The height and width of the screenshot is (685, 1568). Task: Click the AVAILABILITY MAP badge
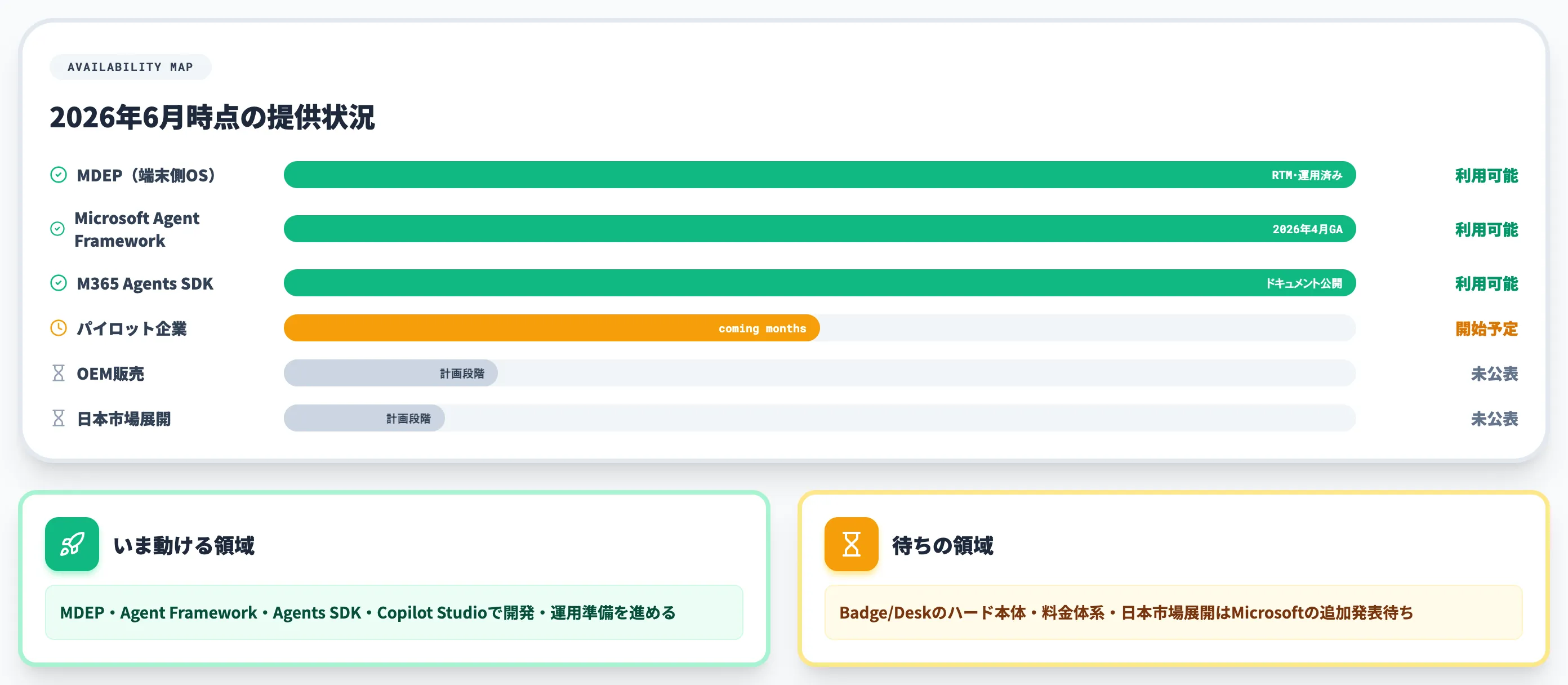click(x=130, y=67)
